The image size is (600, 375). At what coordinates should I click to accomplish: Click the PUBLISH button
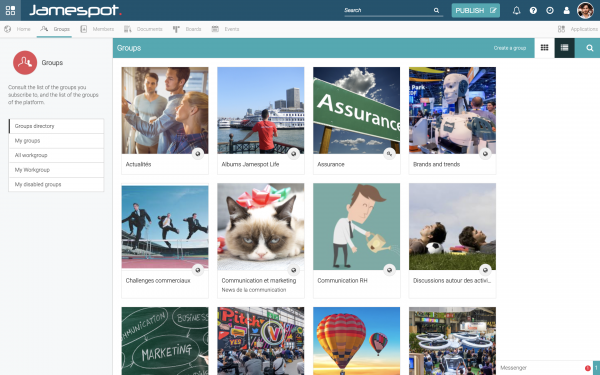pos(476,10)
